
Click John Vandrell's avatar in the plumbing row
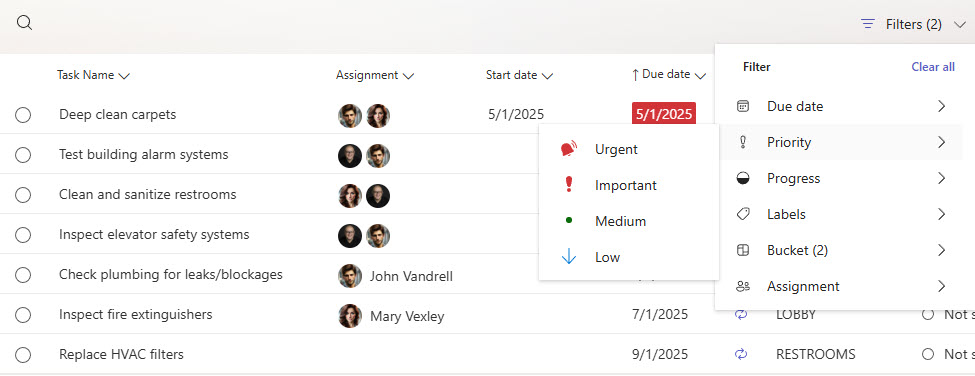pos(350,276)
